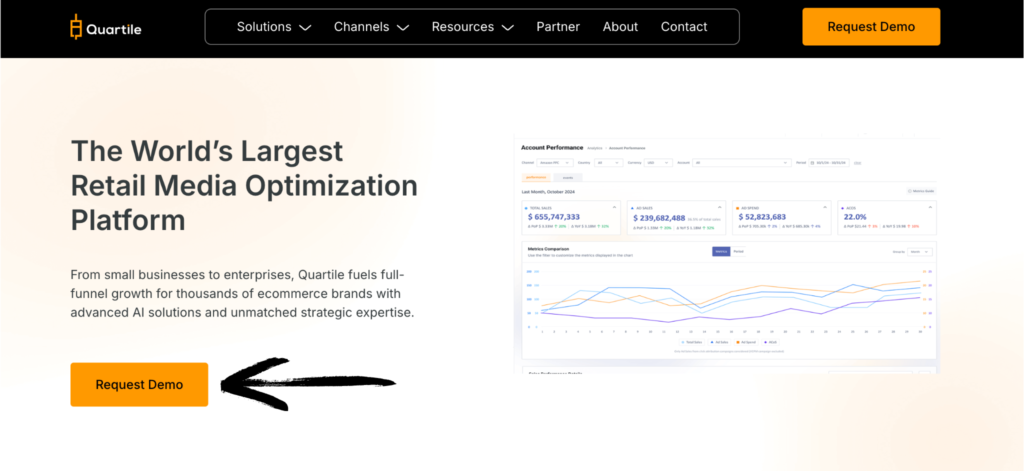1024x471 pixels.
Task: Collapse the Total Sales card
Action: click(615, 207)
